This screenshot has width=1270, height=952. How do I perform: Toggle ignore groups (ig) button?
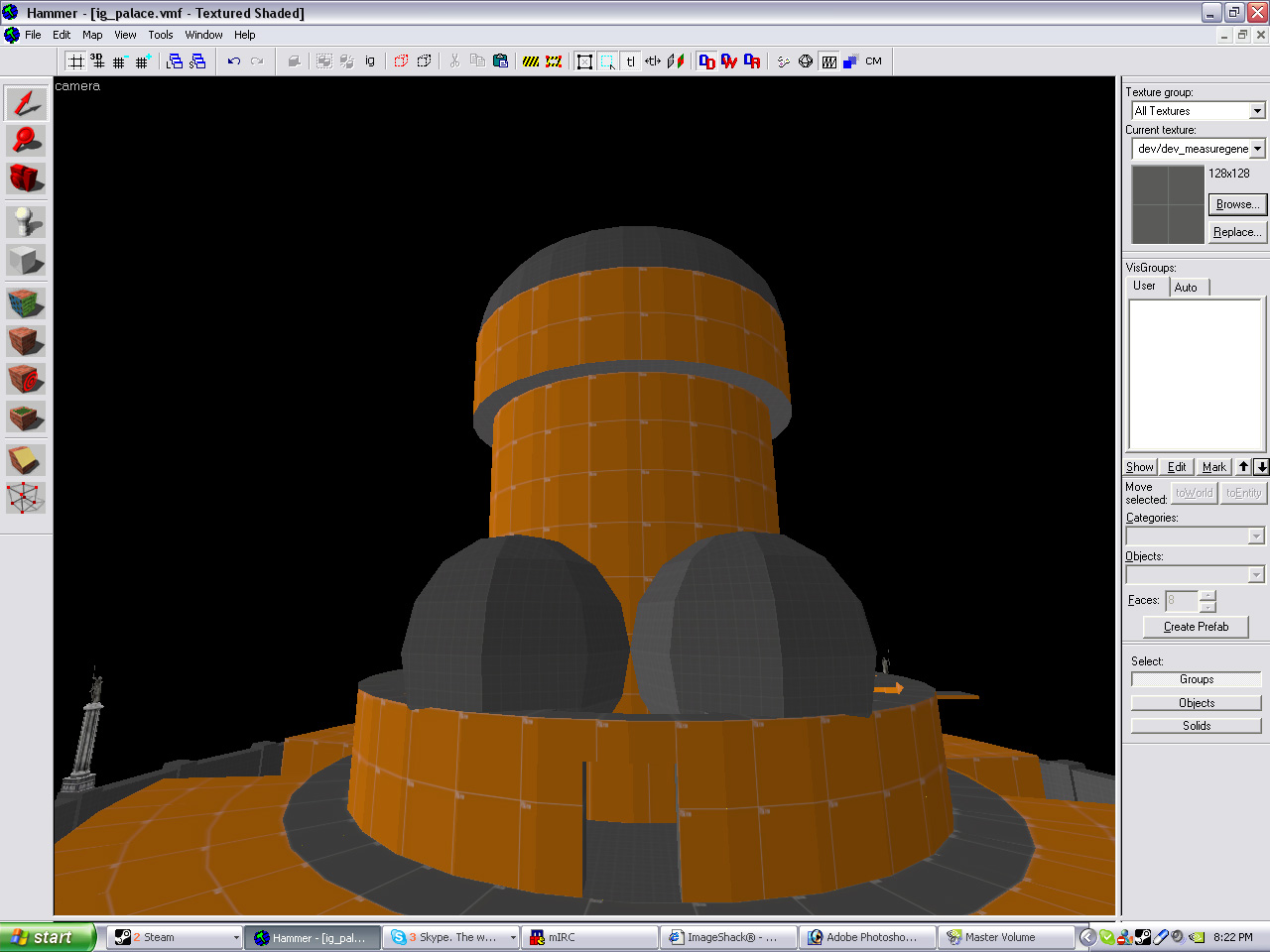point(370,61)
